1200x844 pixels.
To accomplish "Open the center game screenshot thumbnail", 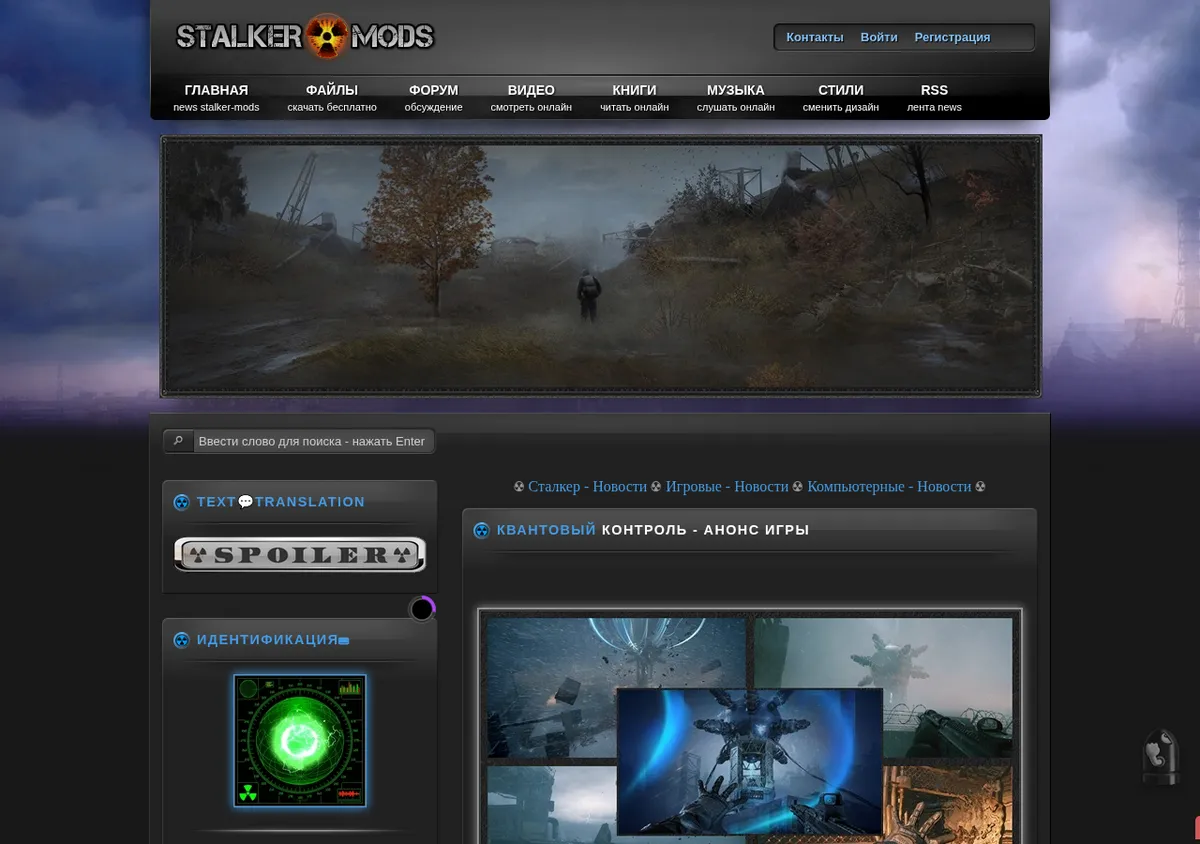I will 750,761.
